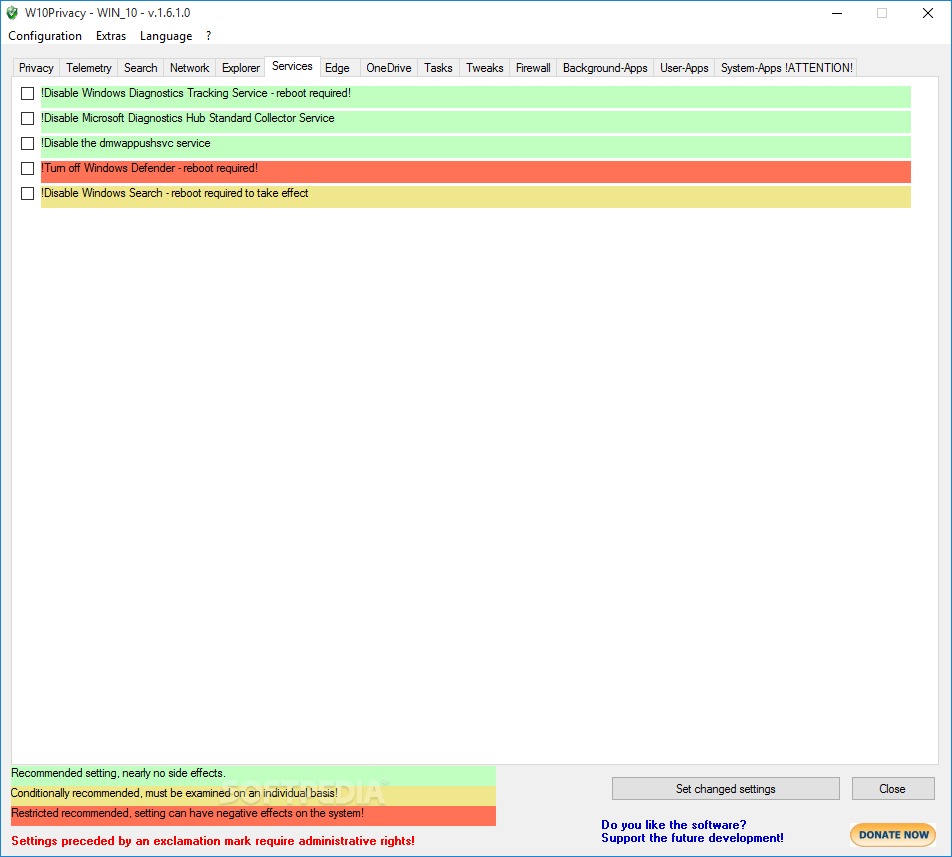Click the Disable Windows Search label text

point(175,193)
